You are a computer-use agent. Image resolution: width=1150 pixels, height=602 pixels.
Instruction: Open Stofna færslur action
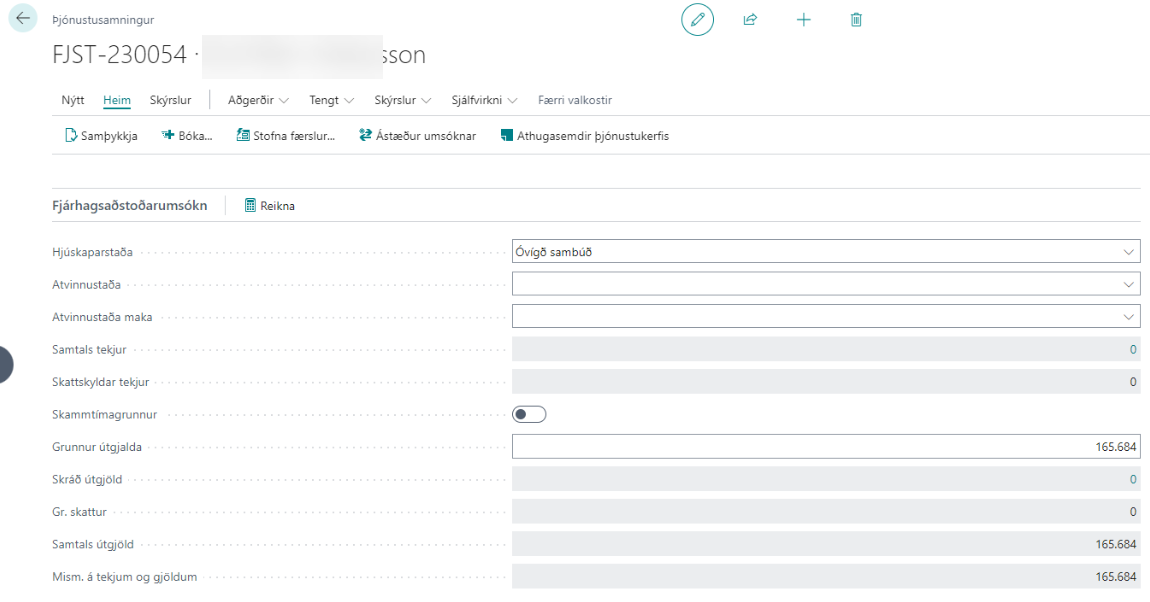point(285,136)
